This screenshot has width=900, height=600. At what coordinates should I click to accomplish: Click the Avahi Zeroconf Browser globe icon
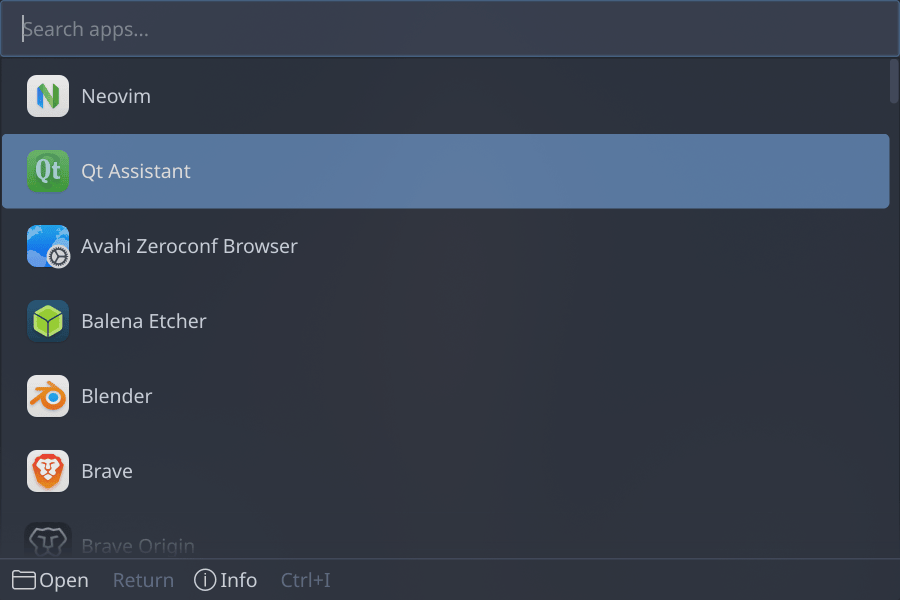pyautogui.click(x=48, y=246)
